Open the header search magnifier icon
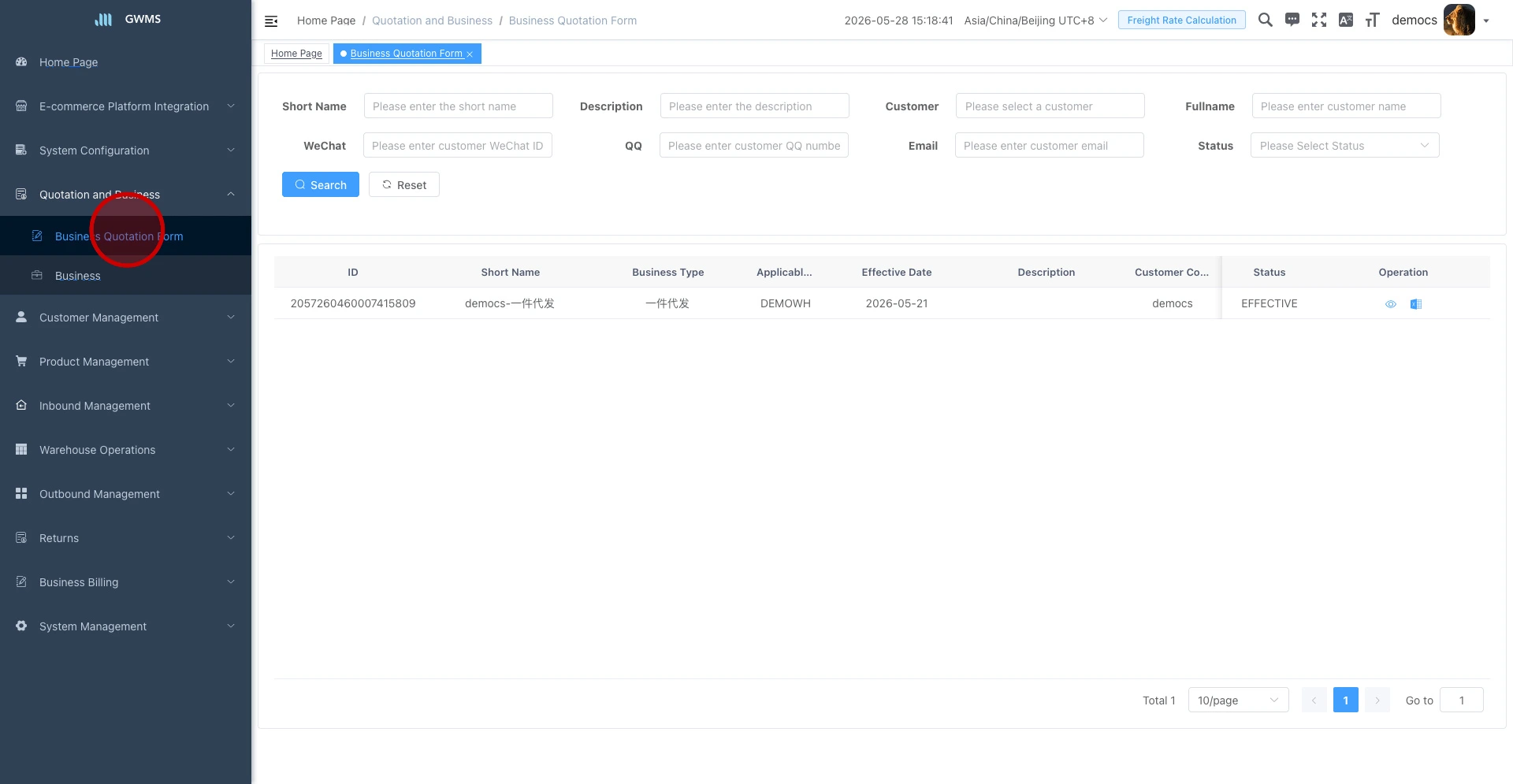1513x784 pixels. [1266, 20]
